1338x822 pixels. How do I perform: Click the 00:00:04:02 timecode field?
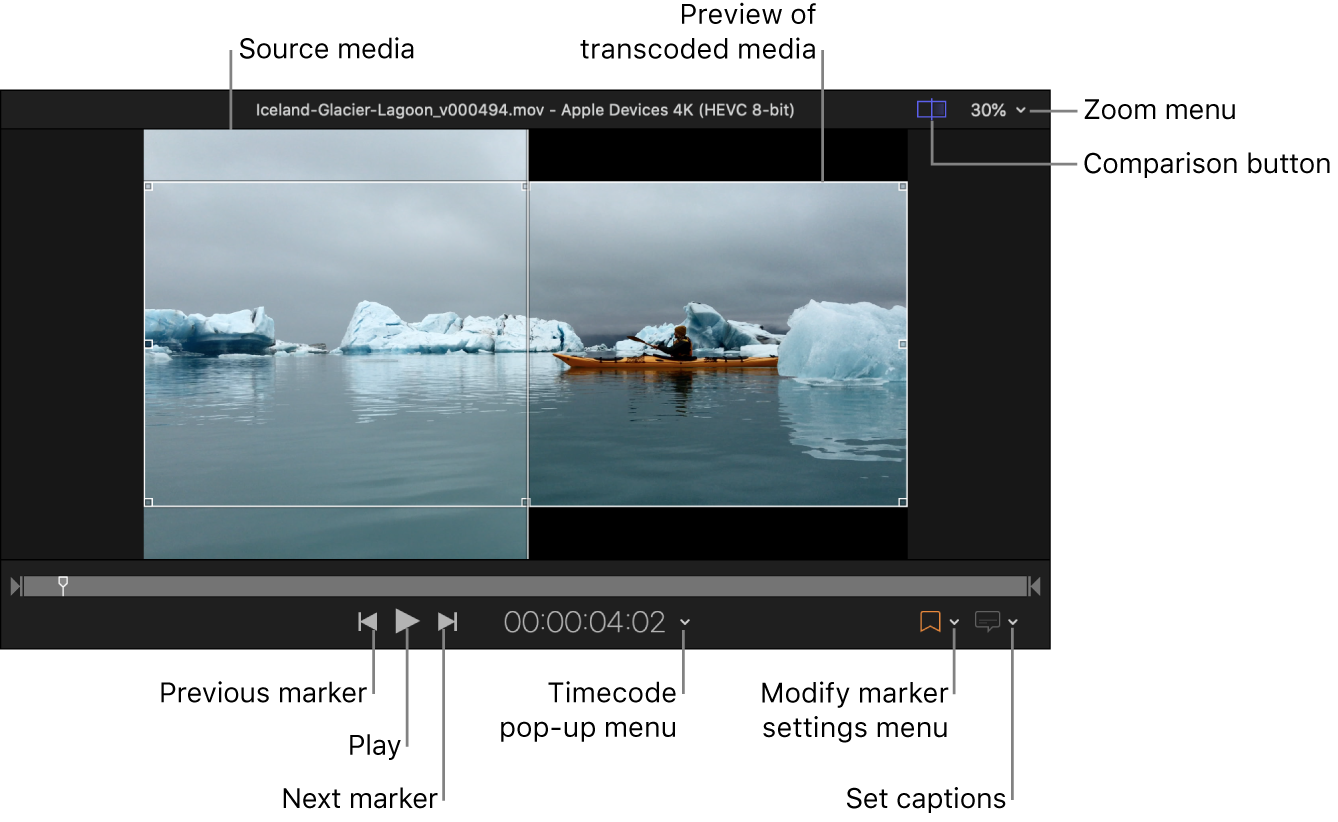pos(584,622)
